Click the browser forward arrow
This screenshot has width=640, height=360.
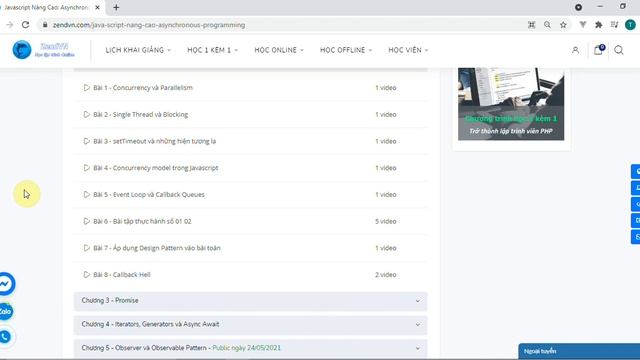[x=9, y=25]
